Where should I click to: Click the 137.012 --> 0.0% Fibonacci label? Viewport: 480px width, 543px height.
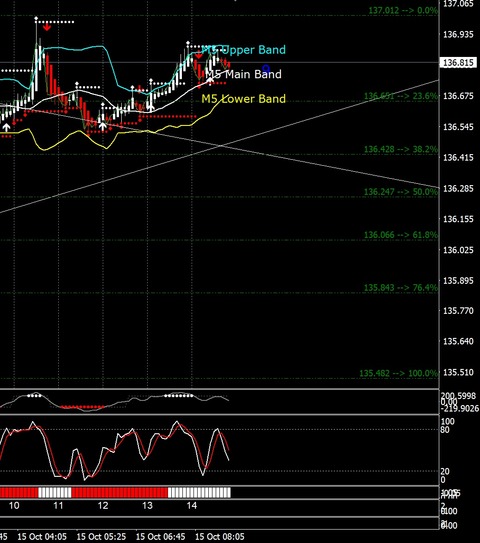point(403,10)
